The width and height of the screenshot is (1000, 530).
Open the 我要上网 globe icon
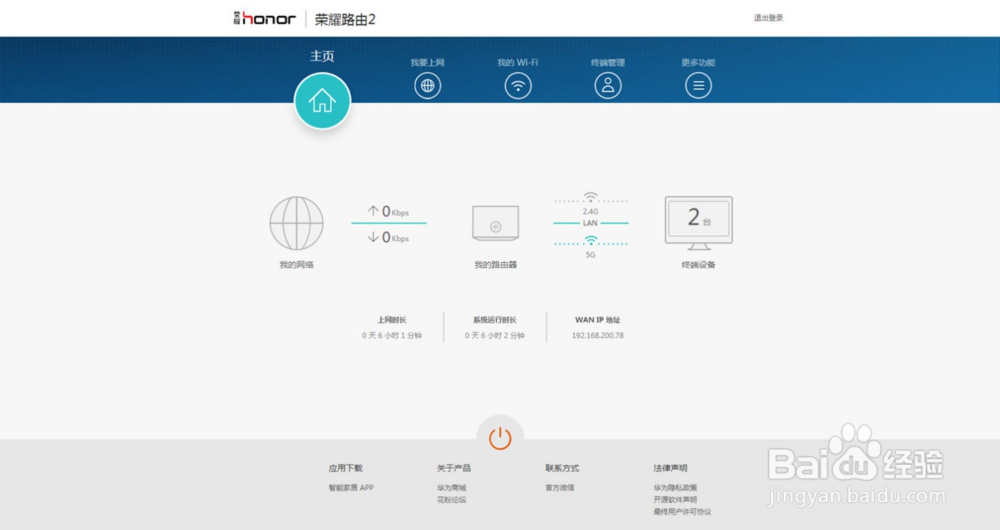tap(427, 85)
